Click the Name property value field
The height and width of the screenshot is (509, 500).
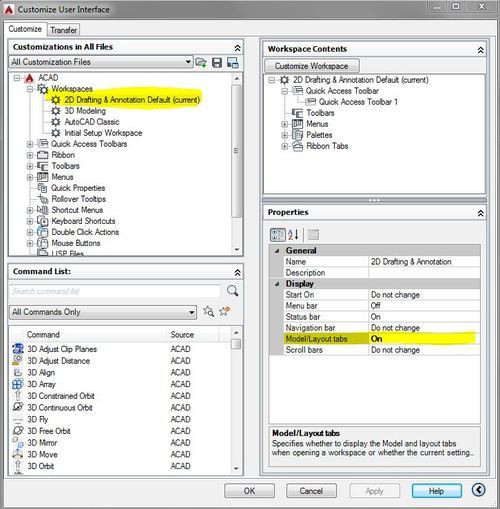424,262
